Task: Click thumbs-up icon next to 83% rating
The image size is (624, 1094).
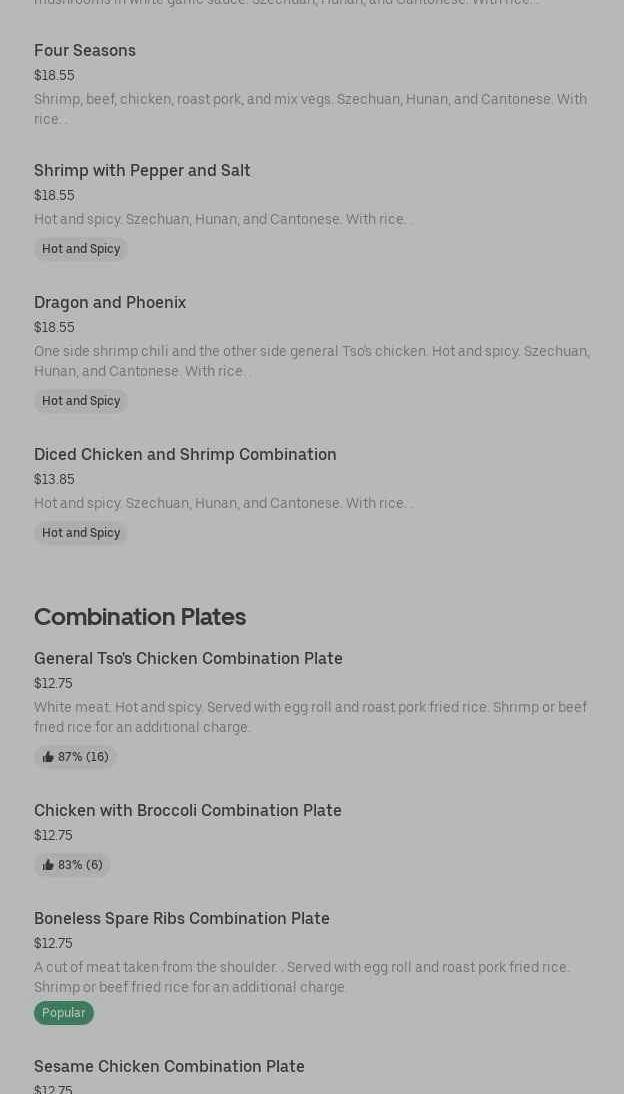Action: (x=48, y=865)
